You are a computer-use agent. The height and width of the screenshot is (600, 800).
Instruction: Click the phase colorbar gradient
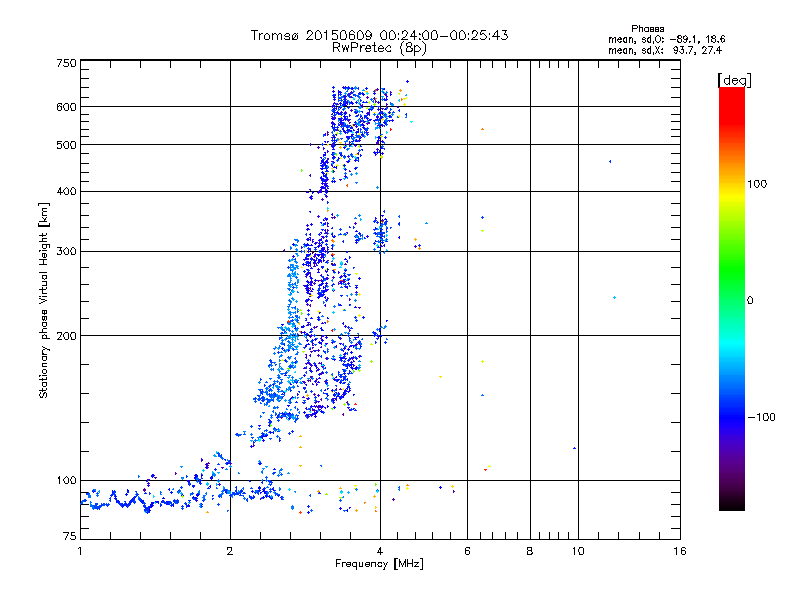[732, 298]
